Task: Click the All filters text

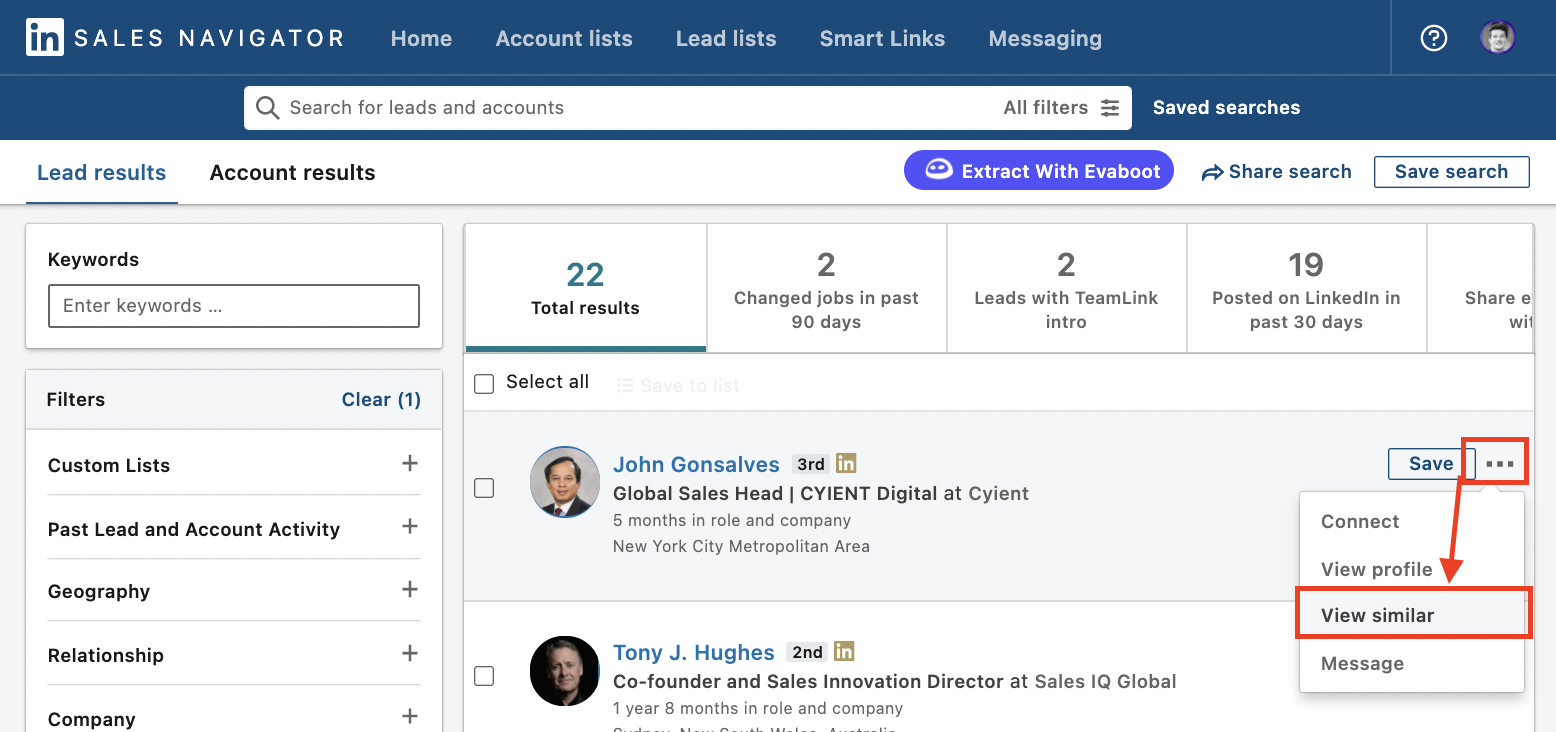Action: [x=1045, y=108]
